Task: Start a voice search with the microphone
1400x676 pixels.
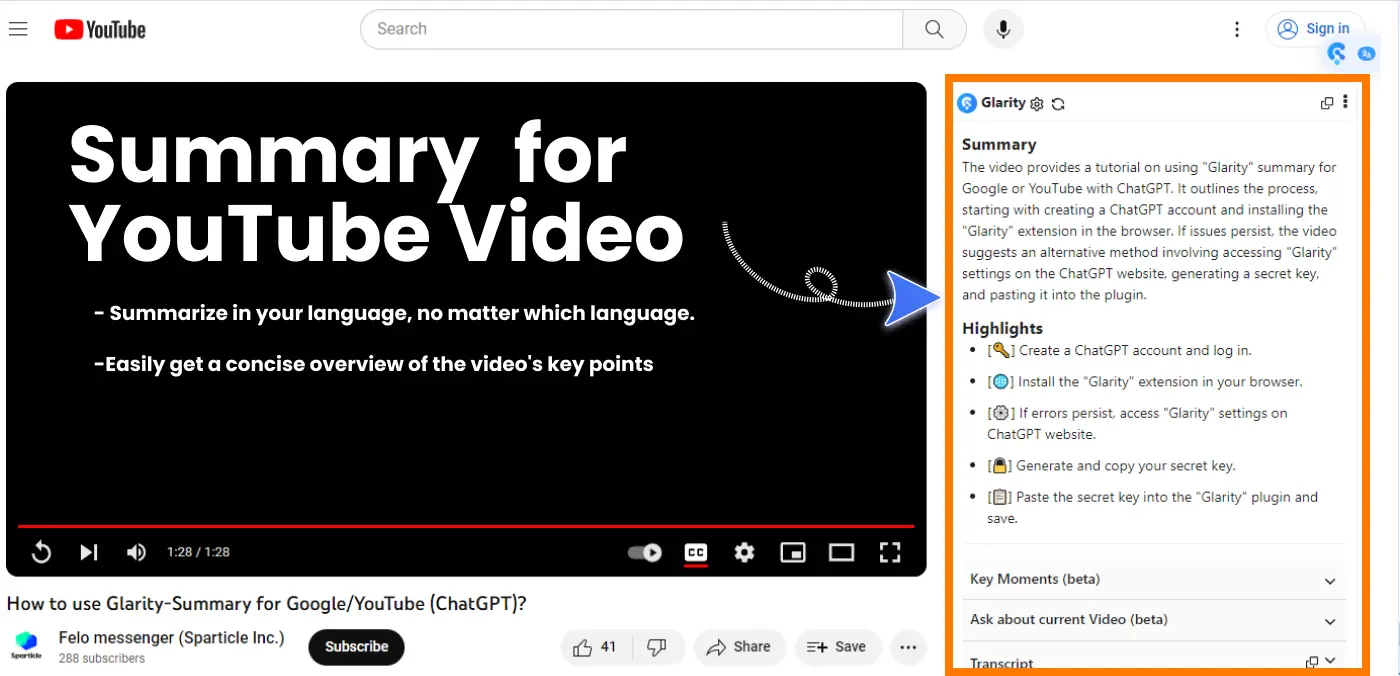Action: (x=1003, y=29)
